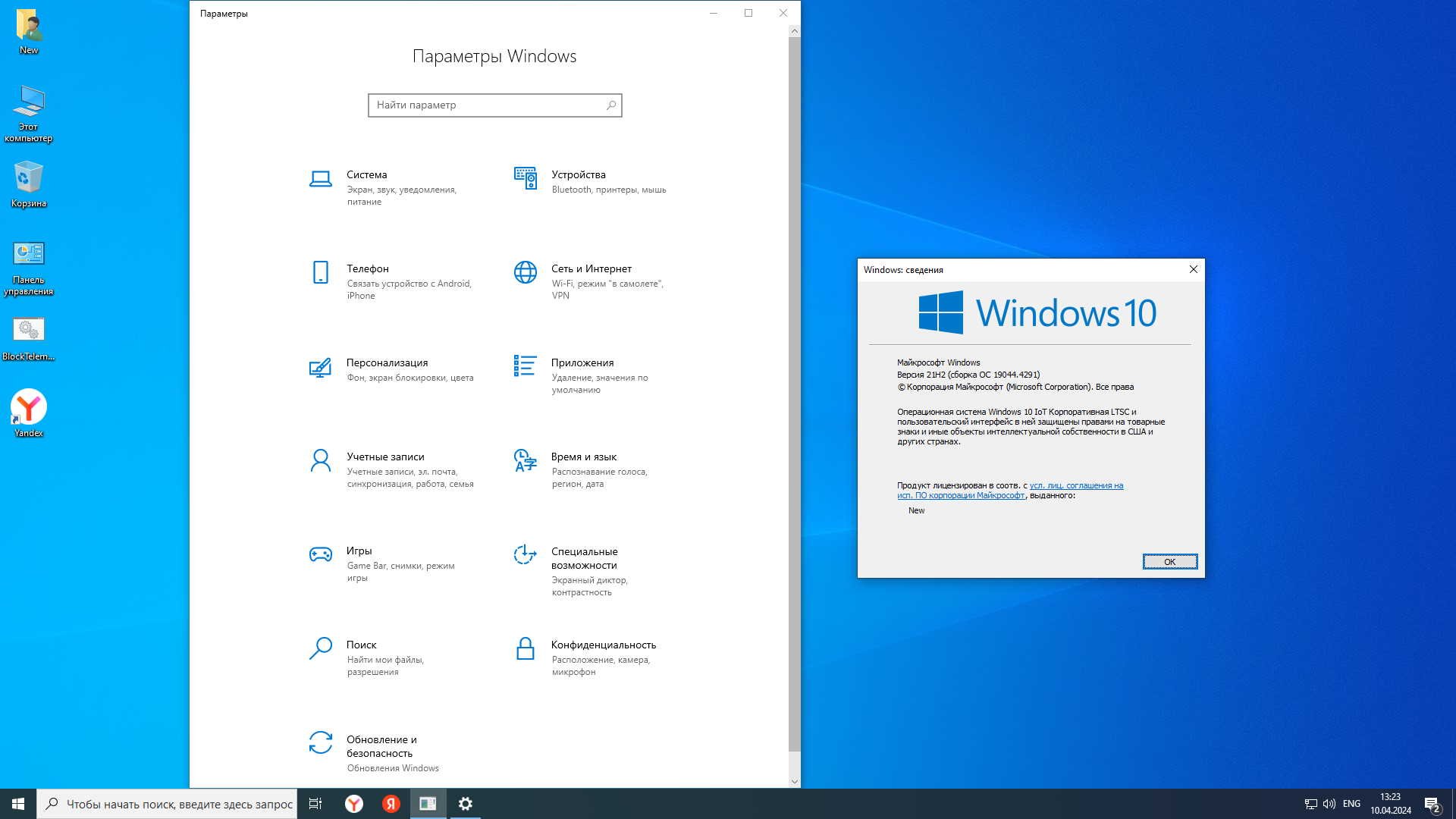The height and width of the screenshot is (819, 1456).
Task: Open the Игры gamepad icon
Action: (321, 554)
